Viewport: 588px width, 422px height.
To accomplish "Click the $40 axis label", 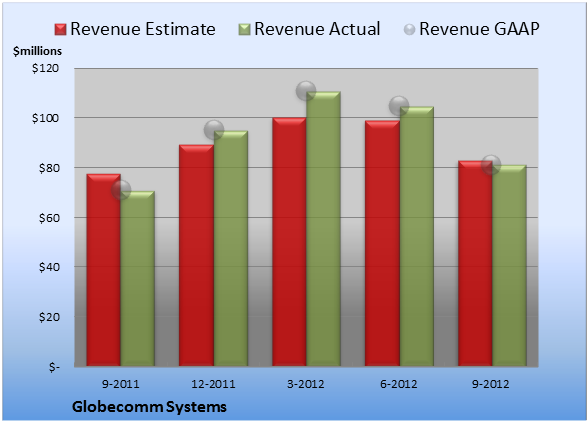I will coord(49,267).
